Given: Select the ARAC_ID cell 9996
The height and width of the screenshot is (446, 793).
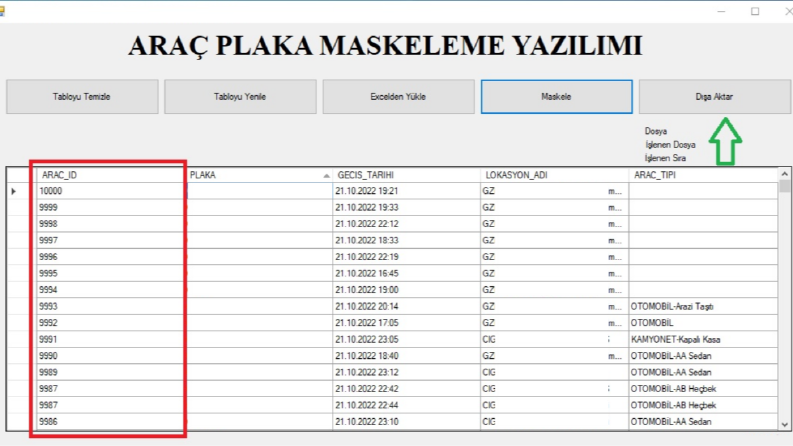Looking at the screenshot, I should tap(112, 257).
